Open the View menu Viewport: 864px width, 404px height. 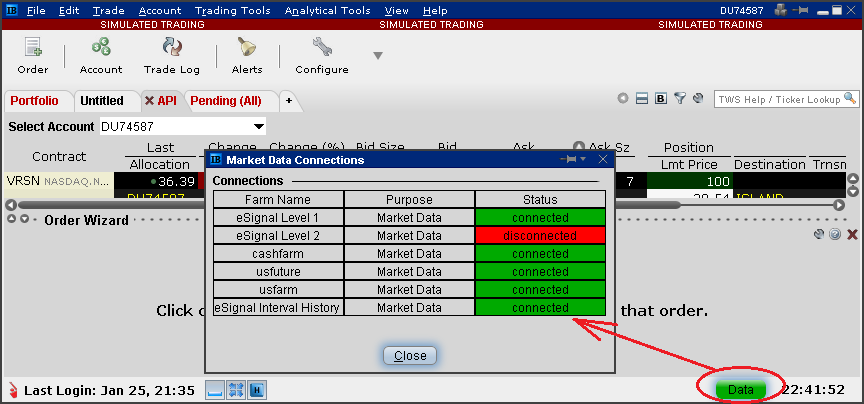point(397,10)
